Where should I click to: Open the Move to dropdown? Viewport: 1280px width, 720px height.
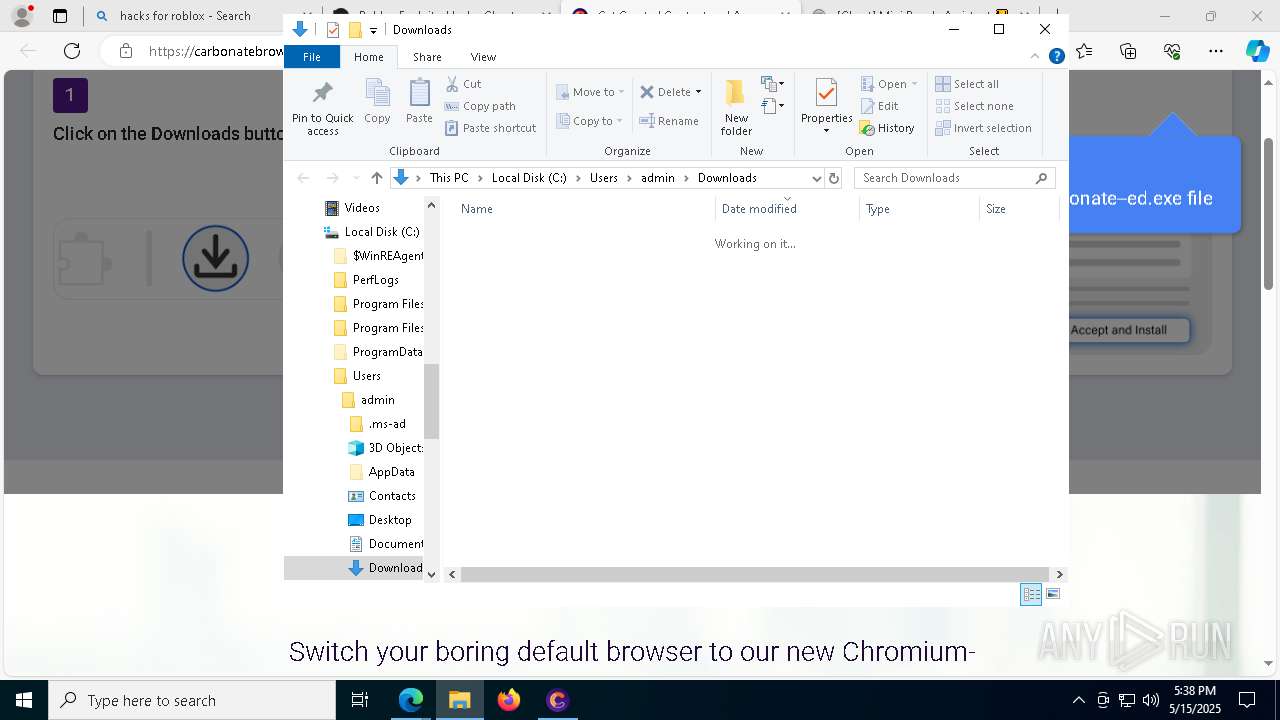pos(590,92)
